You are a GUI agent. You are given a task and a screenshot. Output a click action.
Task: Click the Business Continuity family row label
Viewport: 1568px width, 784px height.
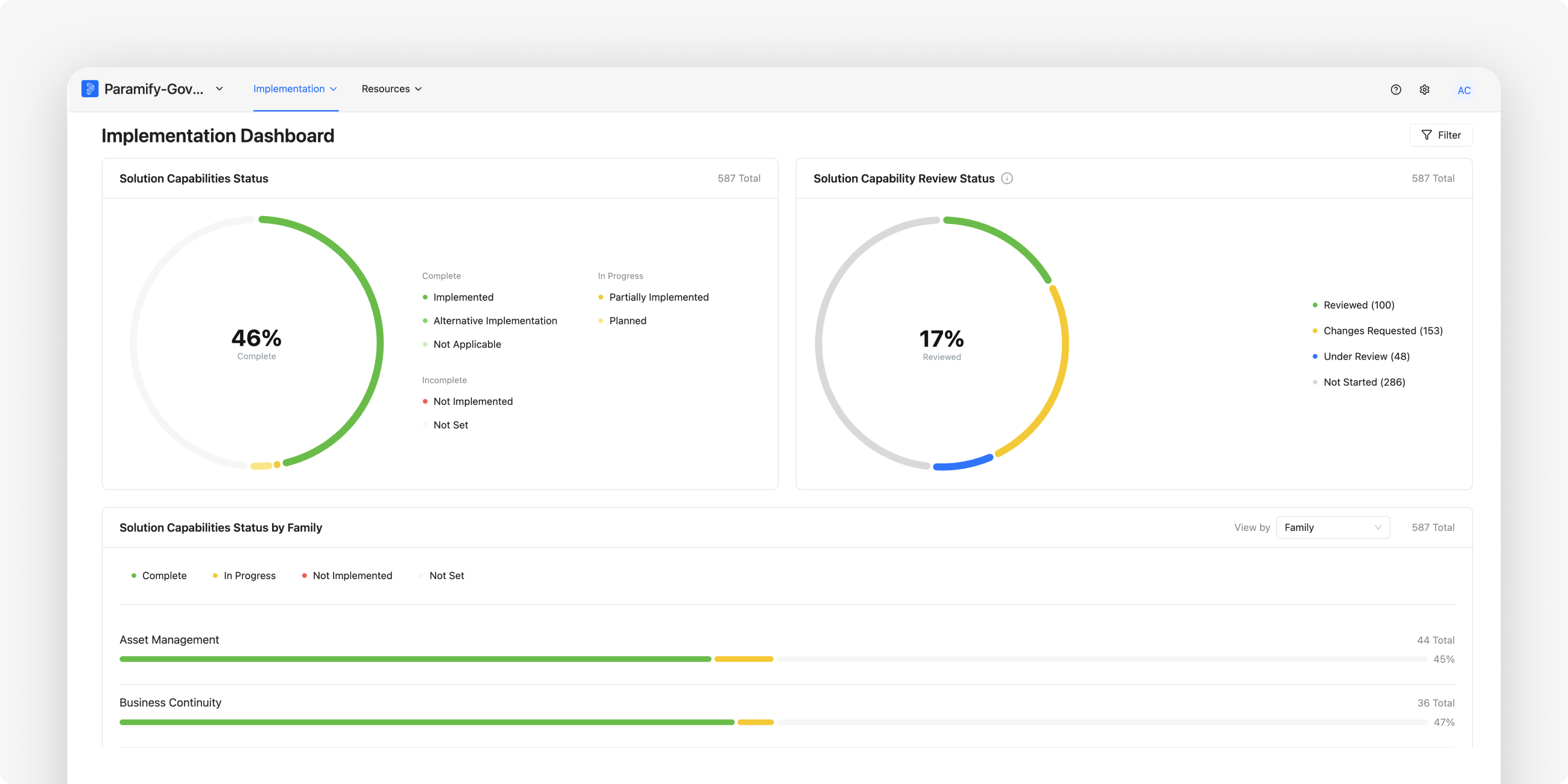(x=170, y=702)
